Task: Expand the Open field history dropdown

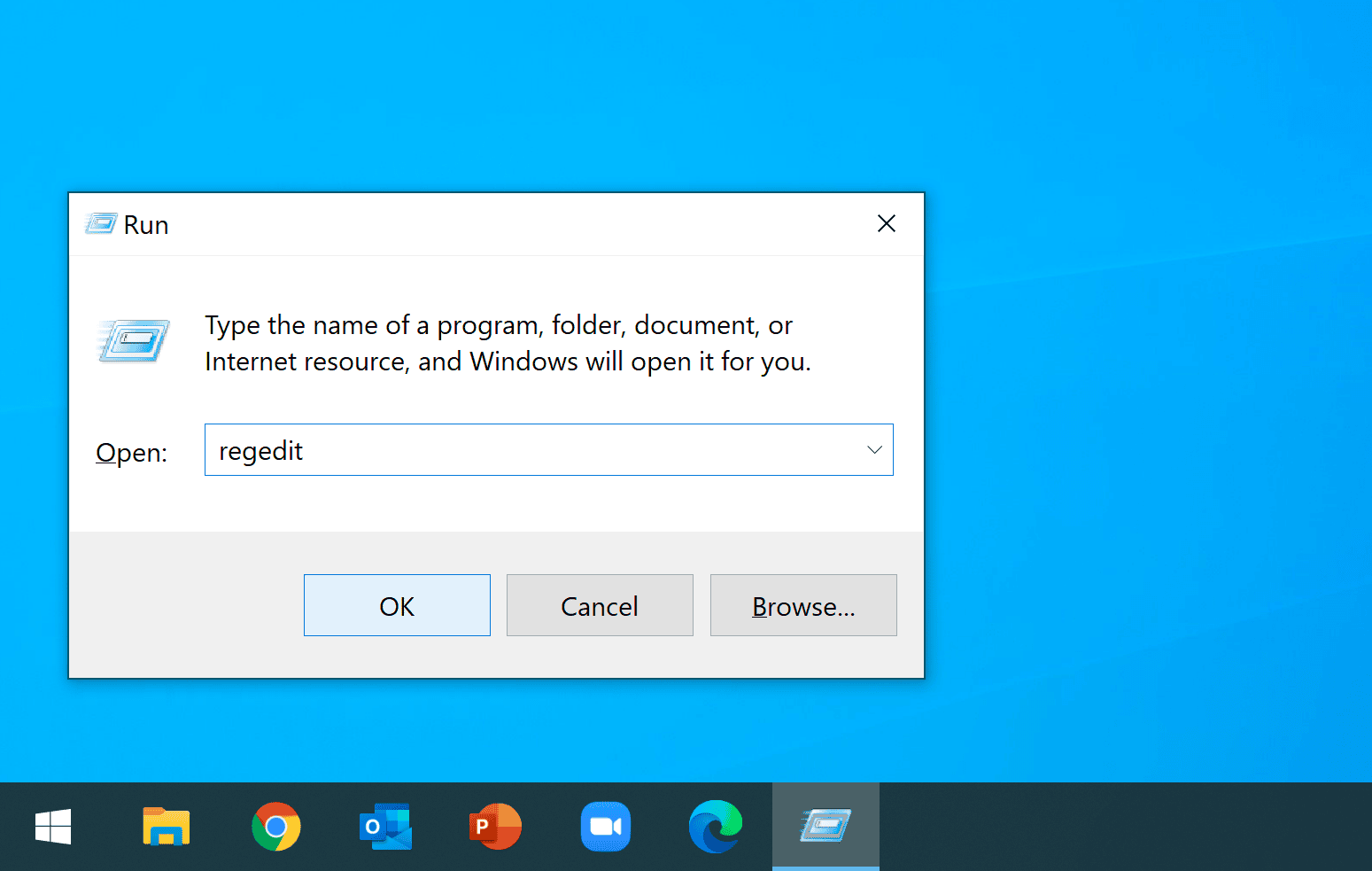Action: coord(874,449)
